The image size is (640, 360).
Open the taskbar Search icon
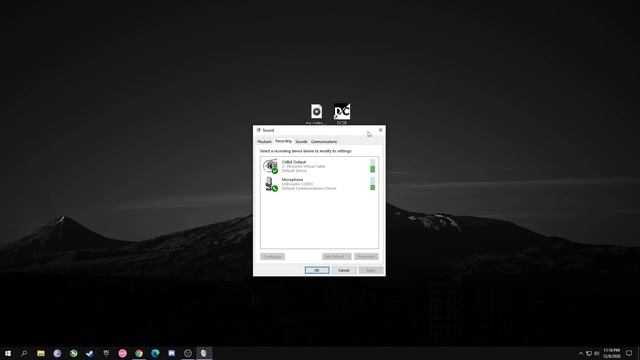24,353
